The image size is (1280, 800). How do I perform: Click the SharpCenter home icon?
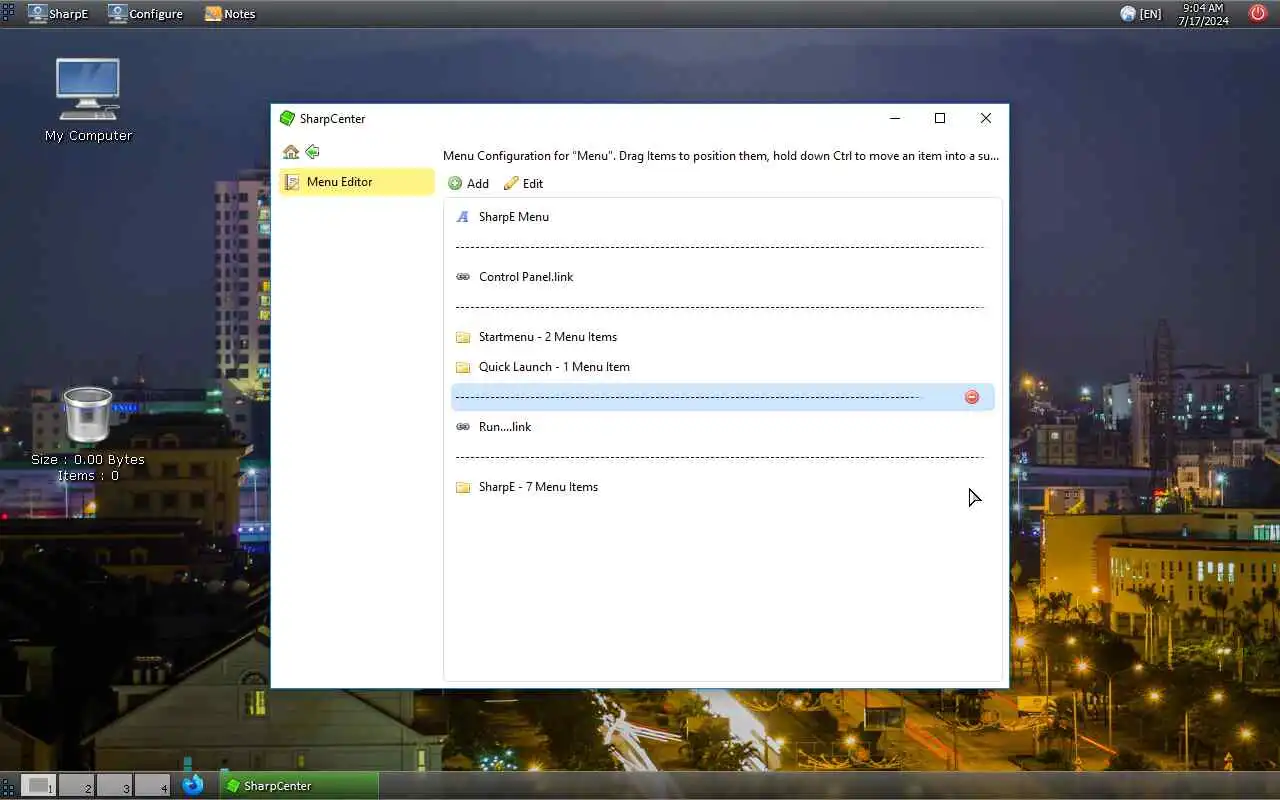[291, 152]
